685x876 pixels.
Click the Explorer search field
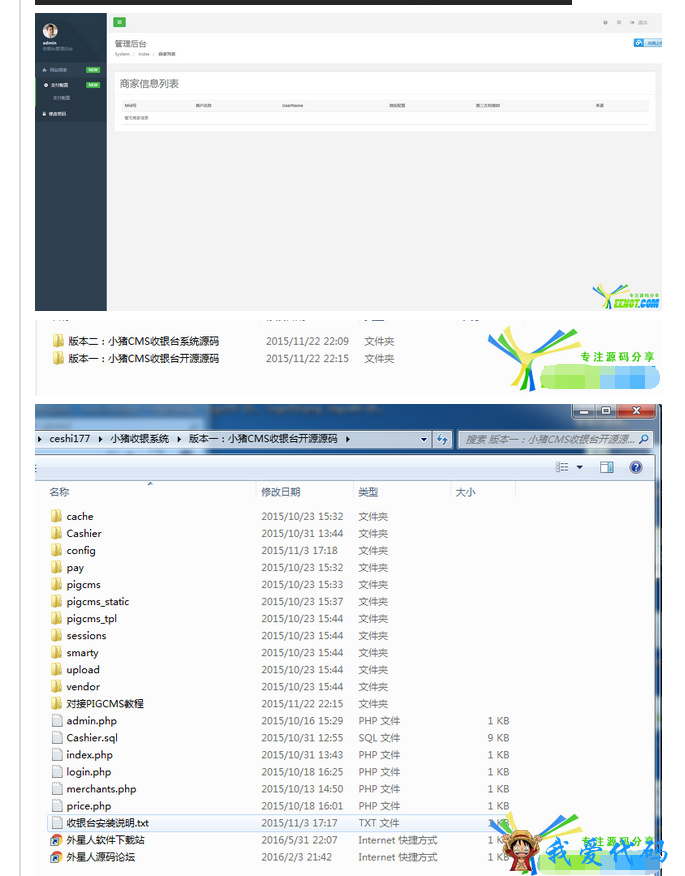555,439
